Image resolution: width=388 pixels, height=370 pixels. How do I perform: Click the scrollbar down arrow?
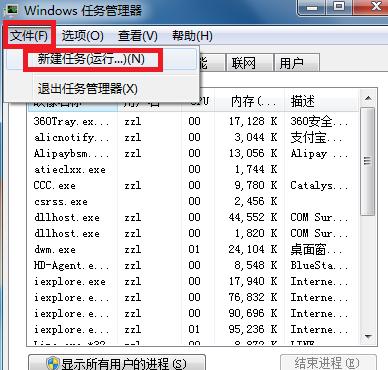[368, 337]
